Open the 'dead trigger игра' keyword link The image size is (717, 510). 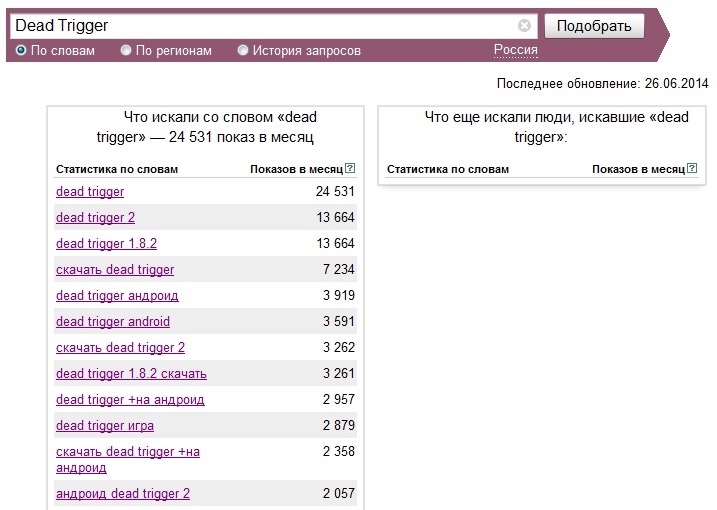tap(105, 426)
